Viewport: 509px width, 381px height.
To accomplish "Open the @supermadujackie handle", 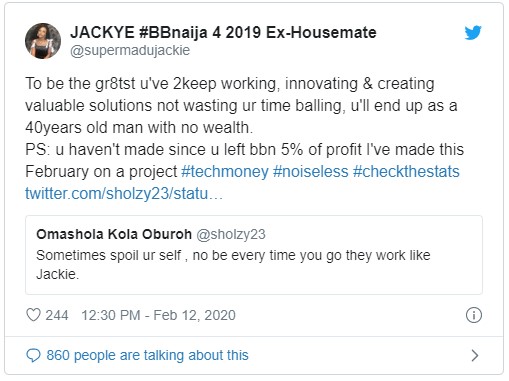I will pyautogui.click(x=130, y=50).
